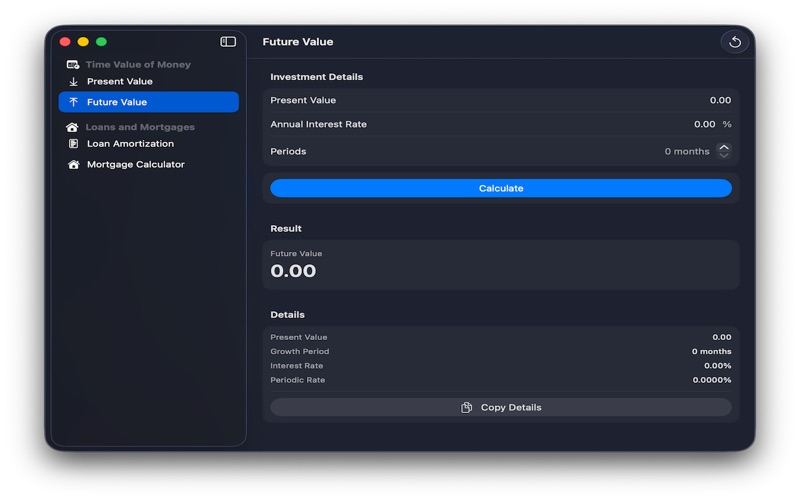The image size is (800, 500).
Task: Close the window with the red button
Action: (65, 42)
